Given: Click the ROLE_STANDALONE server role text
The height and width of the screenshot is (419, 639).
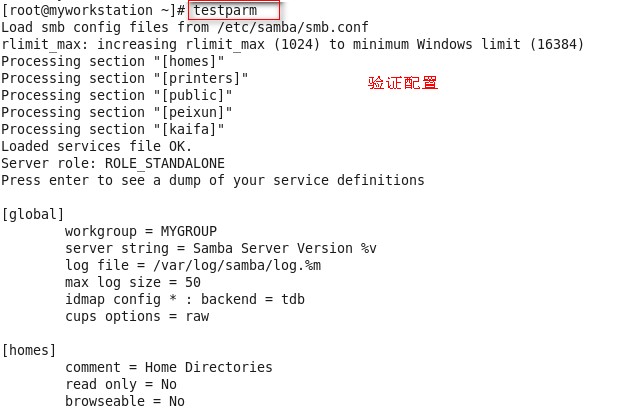Looking at the screenshot, I should click(165, 163).
